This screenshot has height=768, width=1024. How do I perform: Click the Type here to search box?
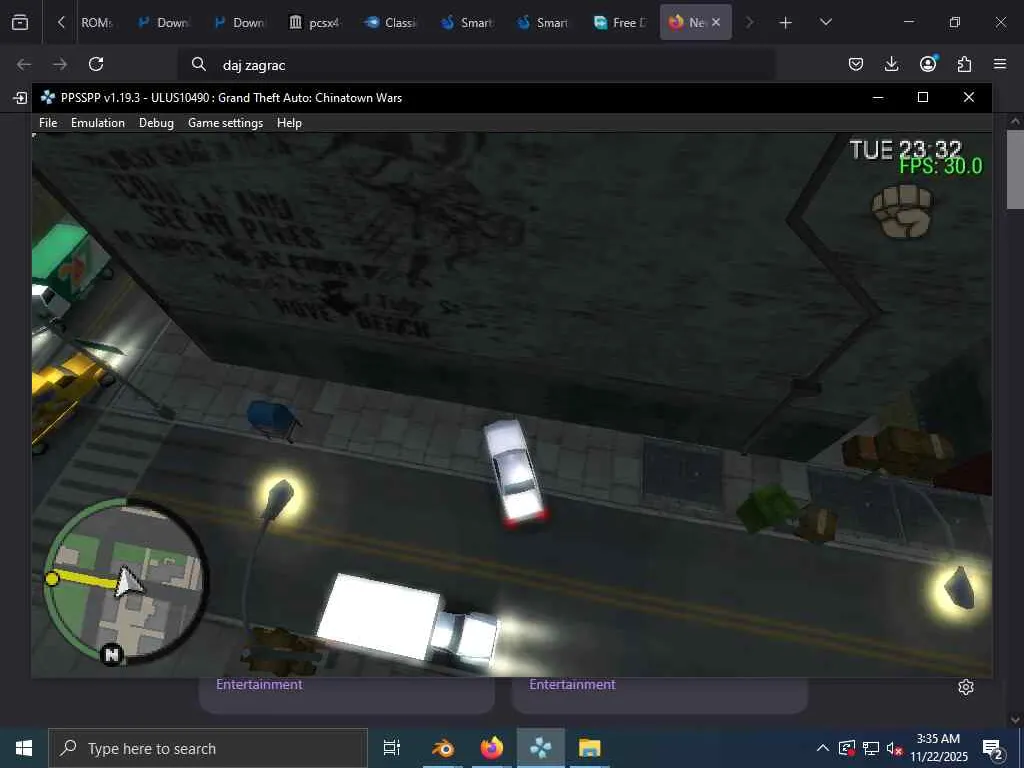coord(208,748)
